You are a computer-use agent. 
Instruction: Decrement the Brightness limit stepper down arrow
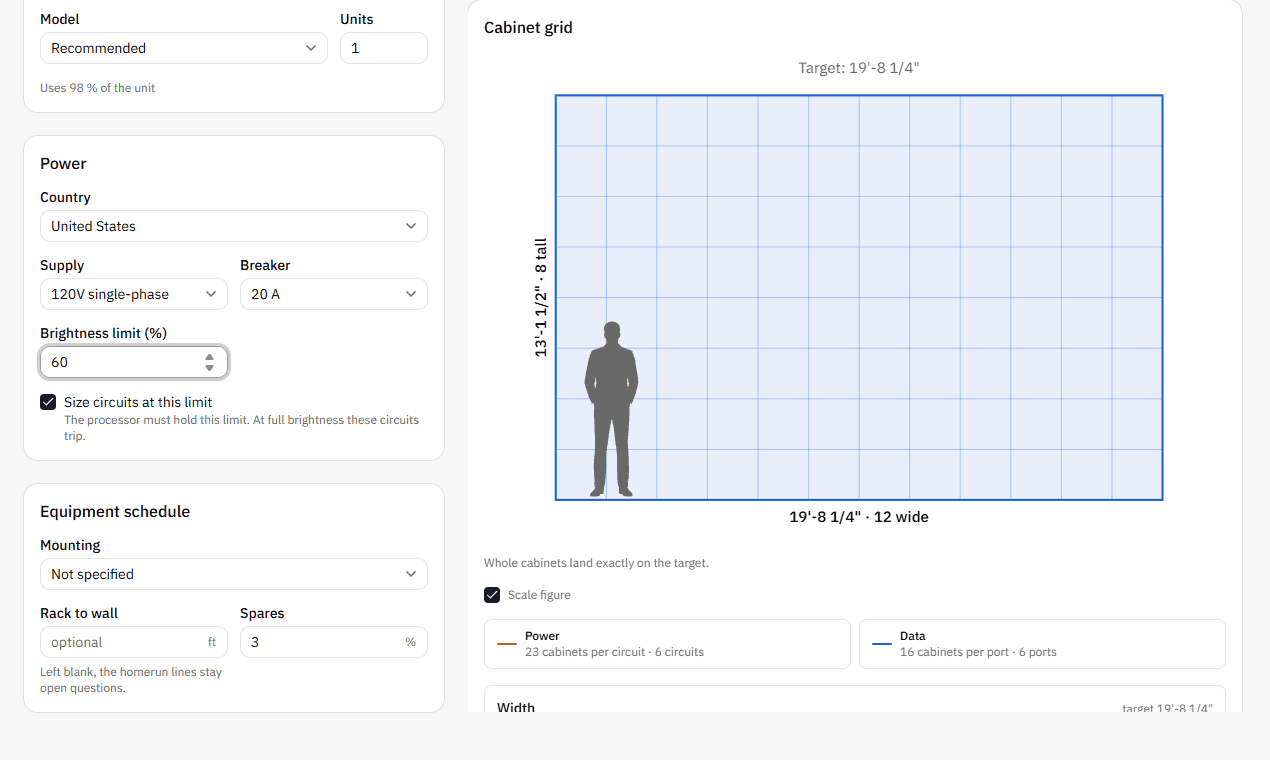tap(209, 368)
